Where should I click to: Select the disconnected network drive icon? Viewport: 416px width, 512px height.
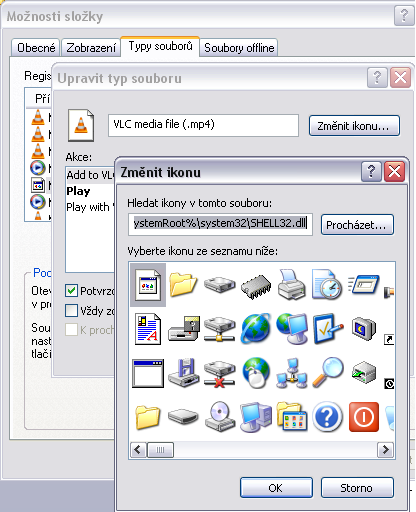(x=219, y=374)
